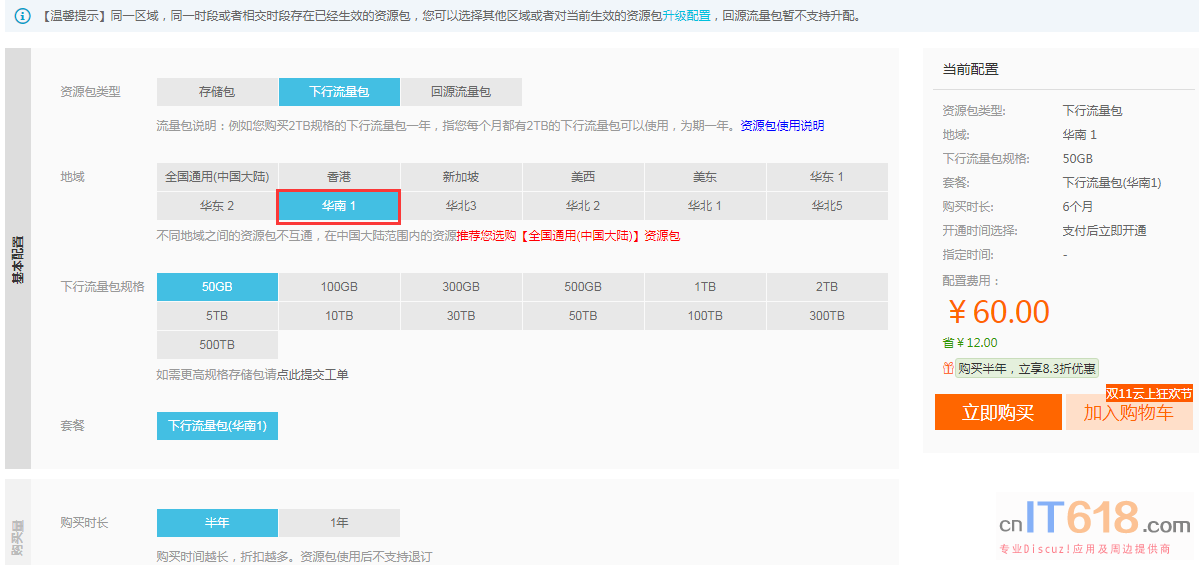This screenshot has width=1199, height=565.
Task: Select 半年 purchase duration
Action: point(217,523)
